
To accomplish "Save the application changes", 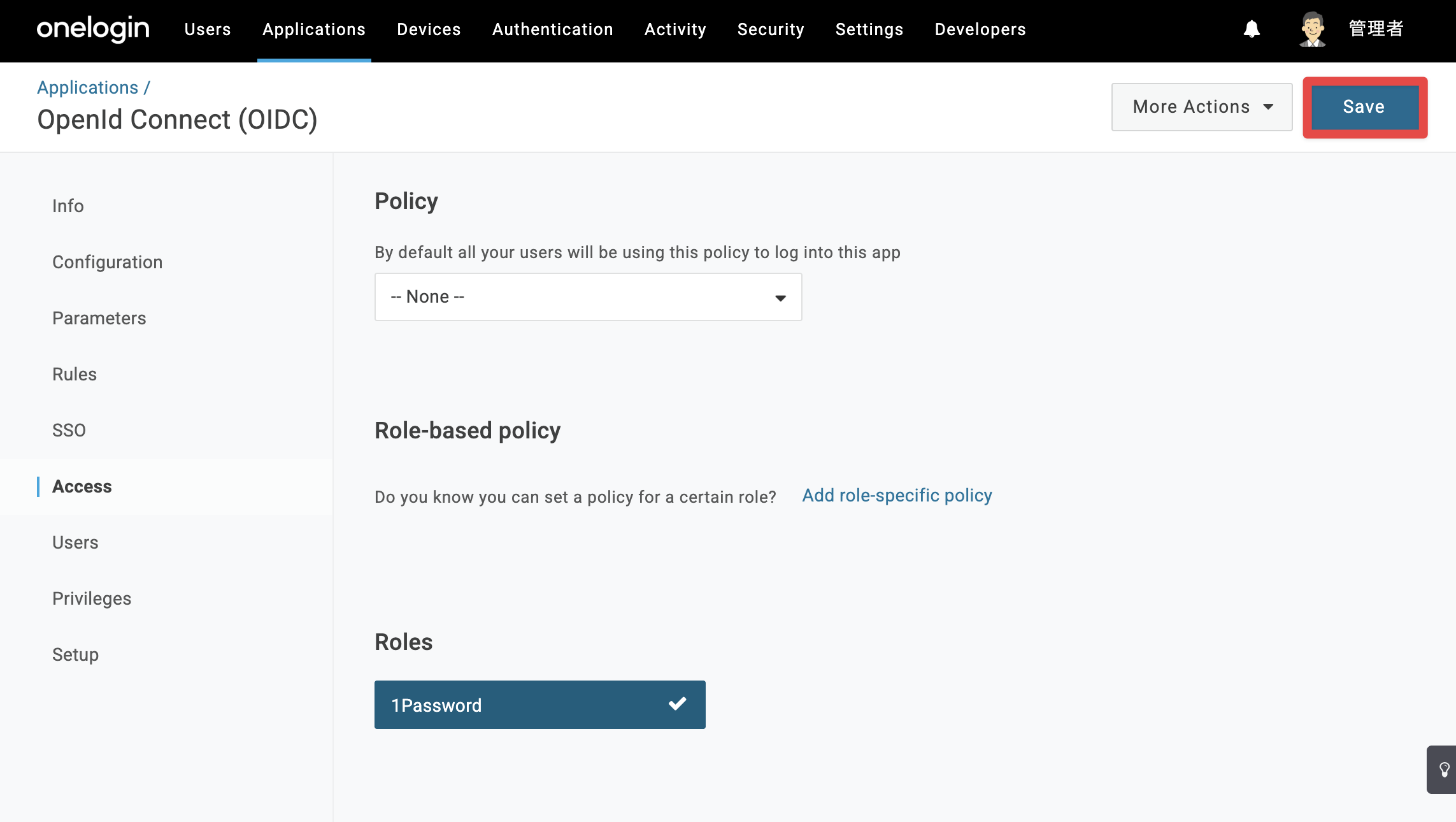I will point(1364,107).
